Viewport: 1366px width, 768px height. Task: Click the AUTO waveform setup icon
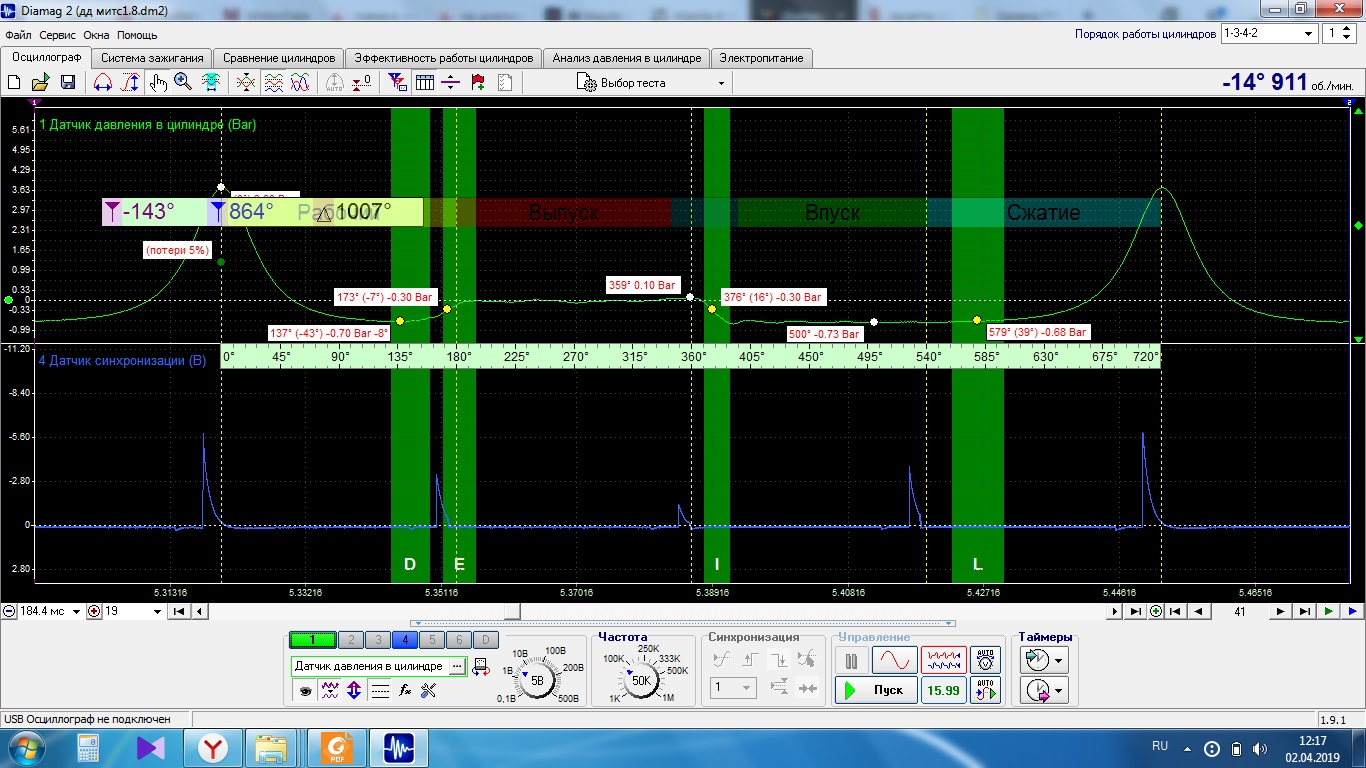(986, 690)
